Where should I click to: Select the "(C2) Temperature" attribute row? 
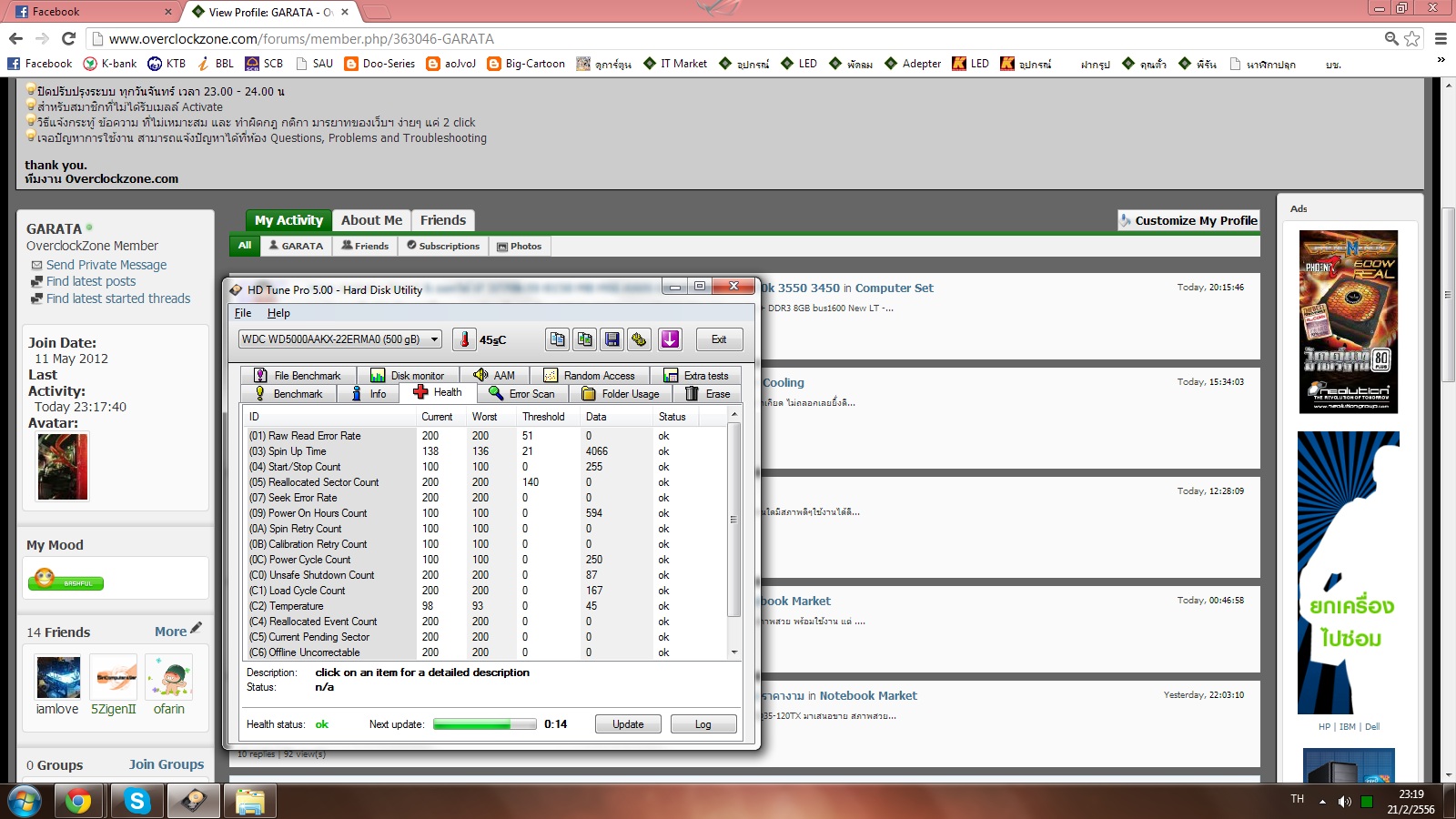(488, 606)
